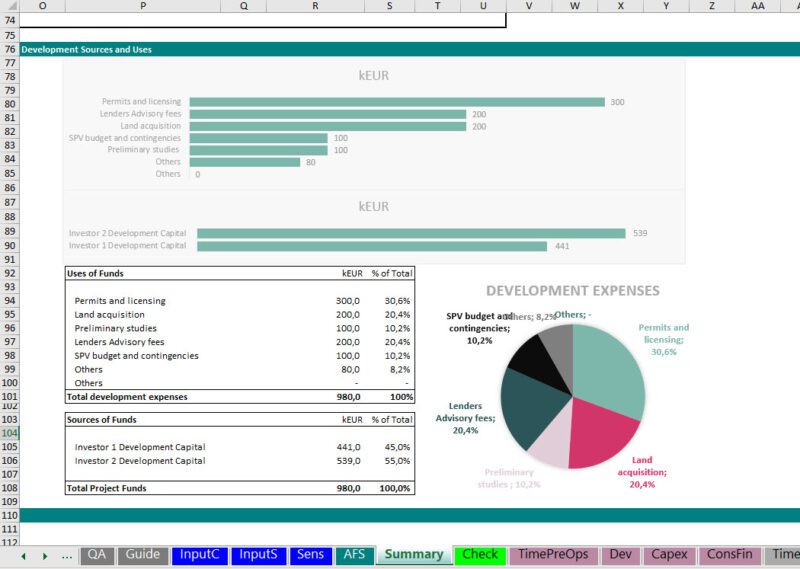Click the upper kEUR chart title

(373, 76)
